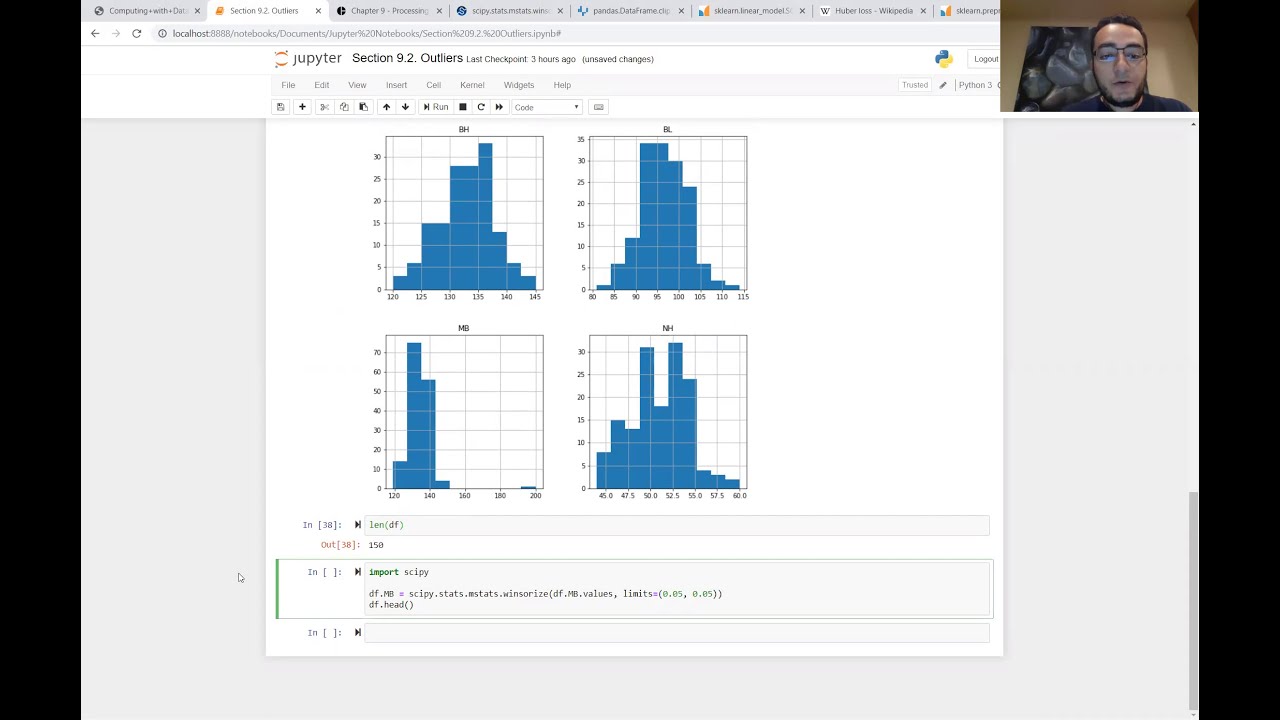Switch to scipy.stats.mstats browser tab
This screenshot has width=1280, height=720.
point(508,11)
